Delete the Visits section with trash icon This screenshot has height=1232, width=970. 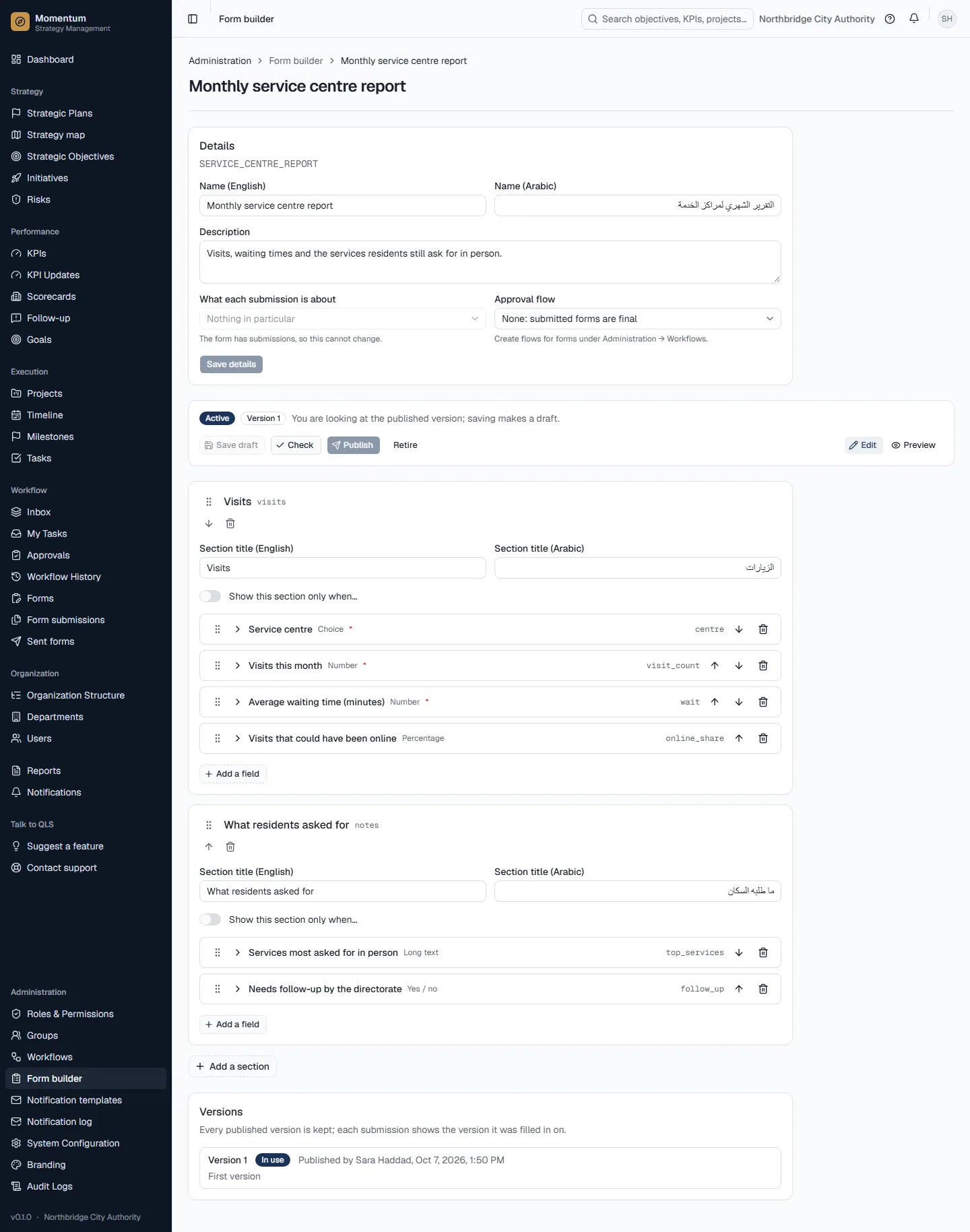230,523
